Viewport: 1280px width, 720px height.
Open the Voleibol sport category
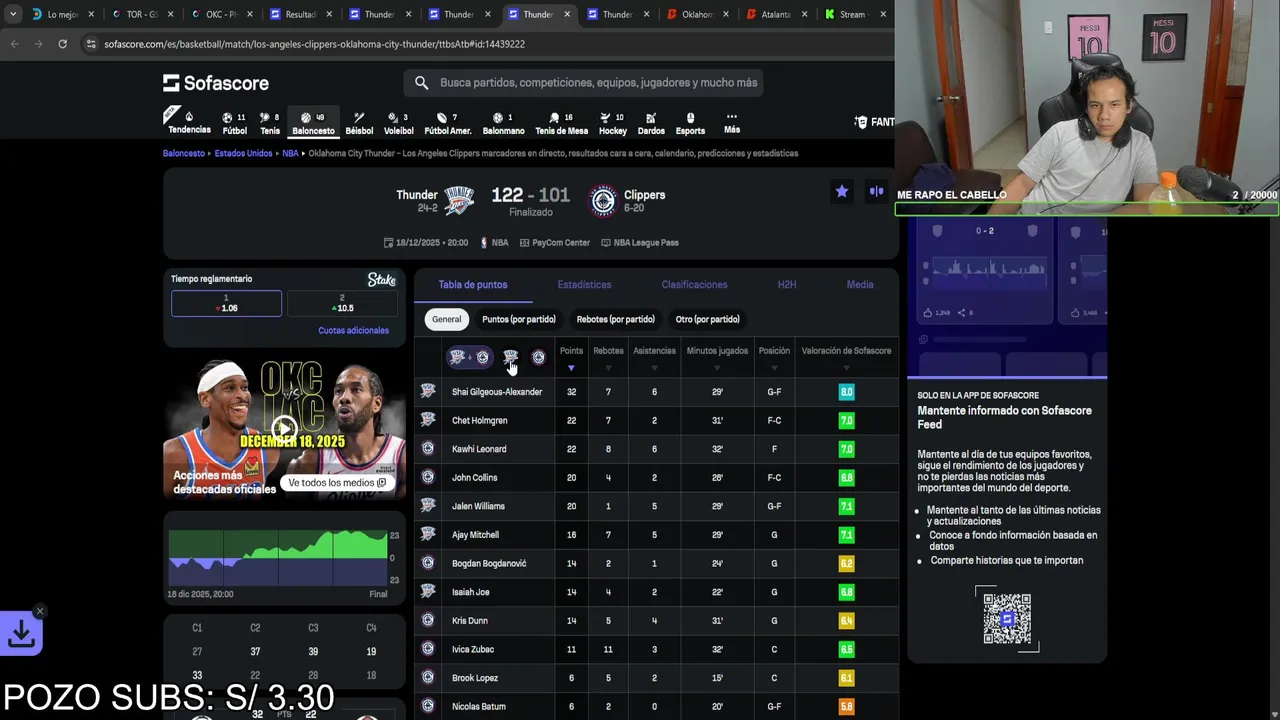(x=398, y=123)
